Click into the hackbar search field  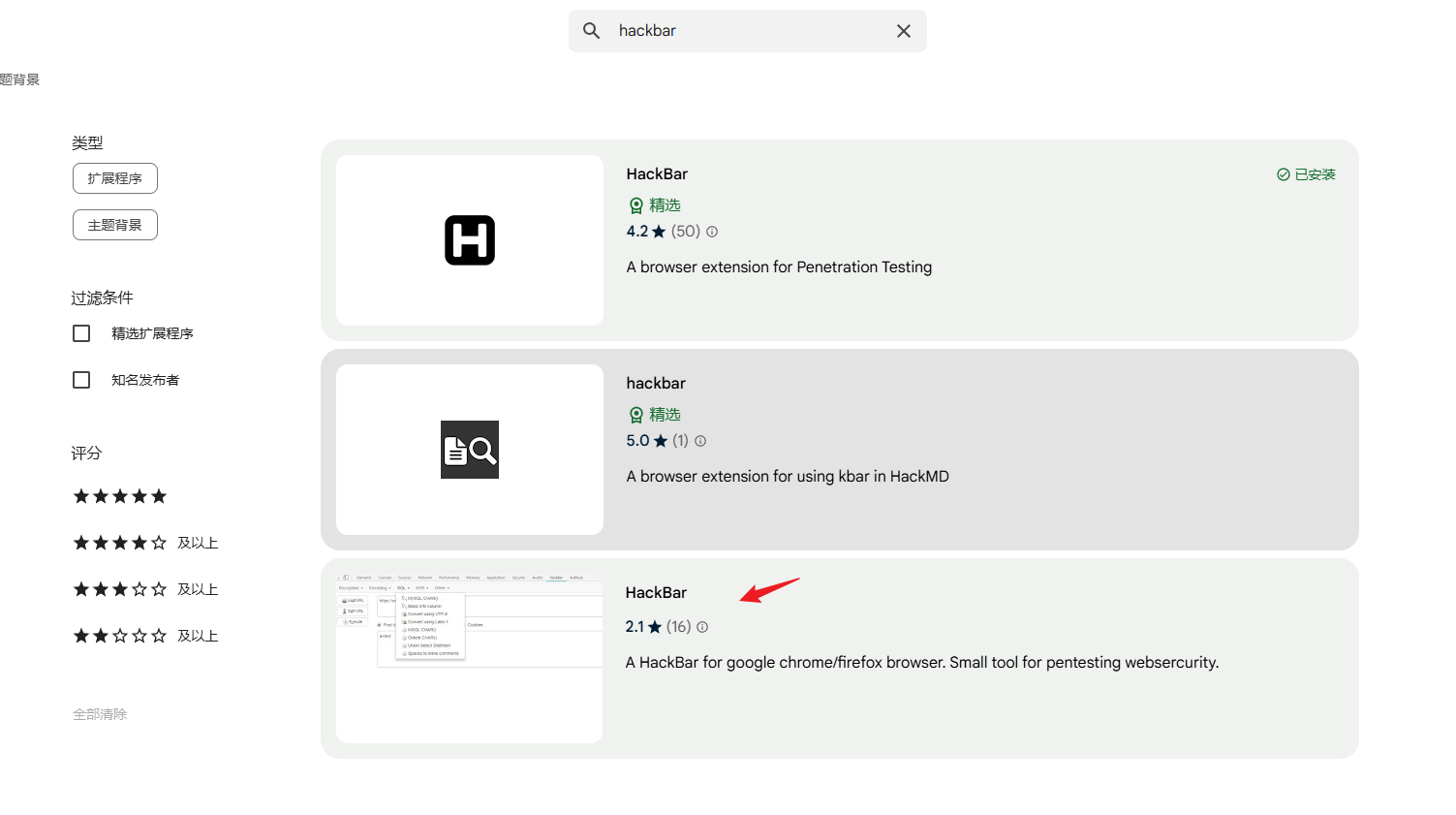click(x=746, y=31)
